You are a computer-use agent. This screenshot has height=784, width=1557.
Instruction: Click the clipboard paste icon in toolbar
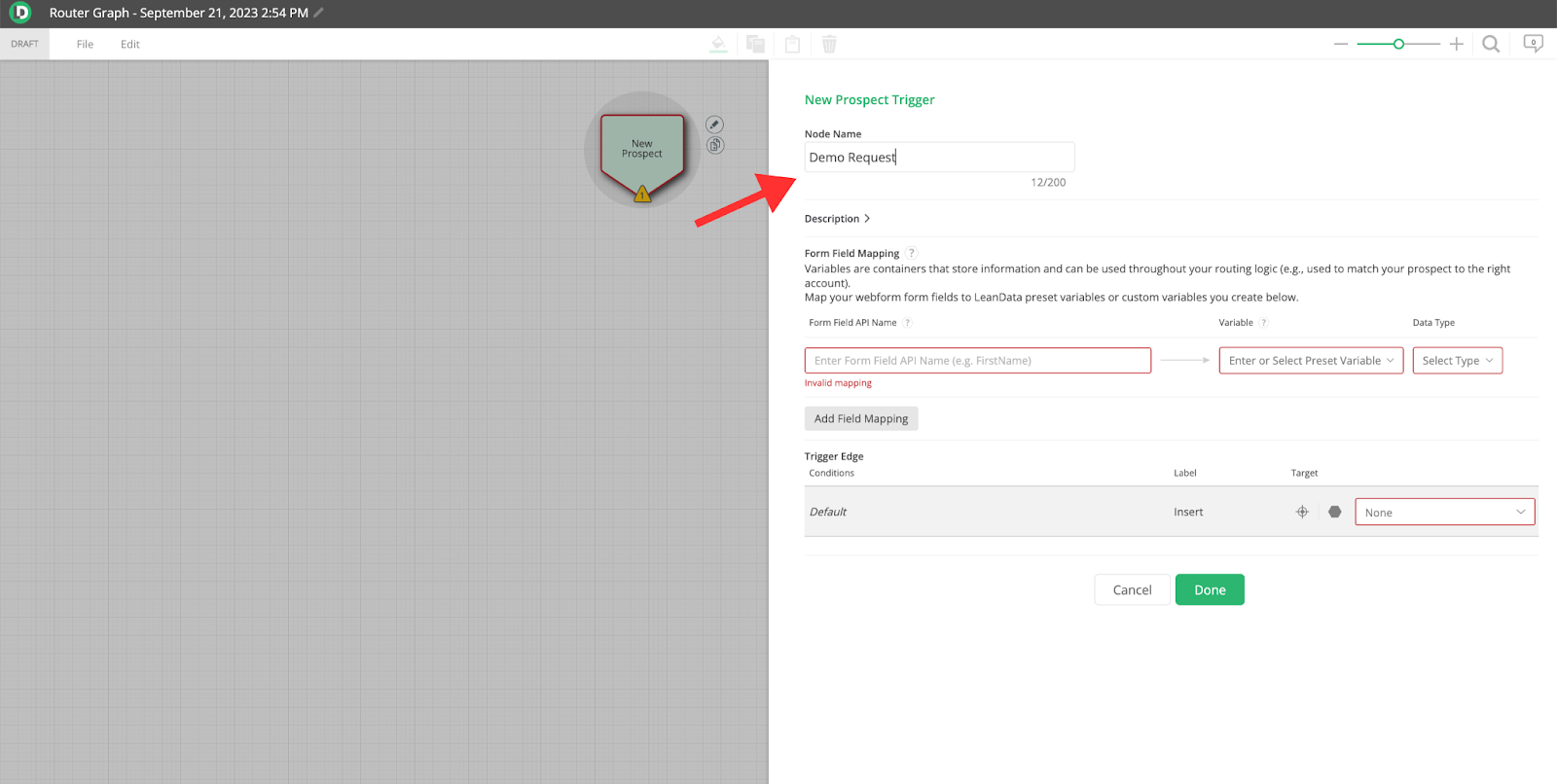(792, 44)
